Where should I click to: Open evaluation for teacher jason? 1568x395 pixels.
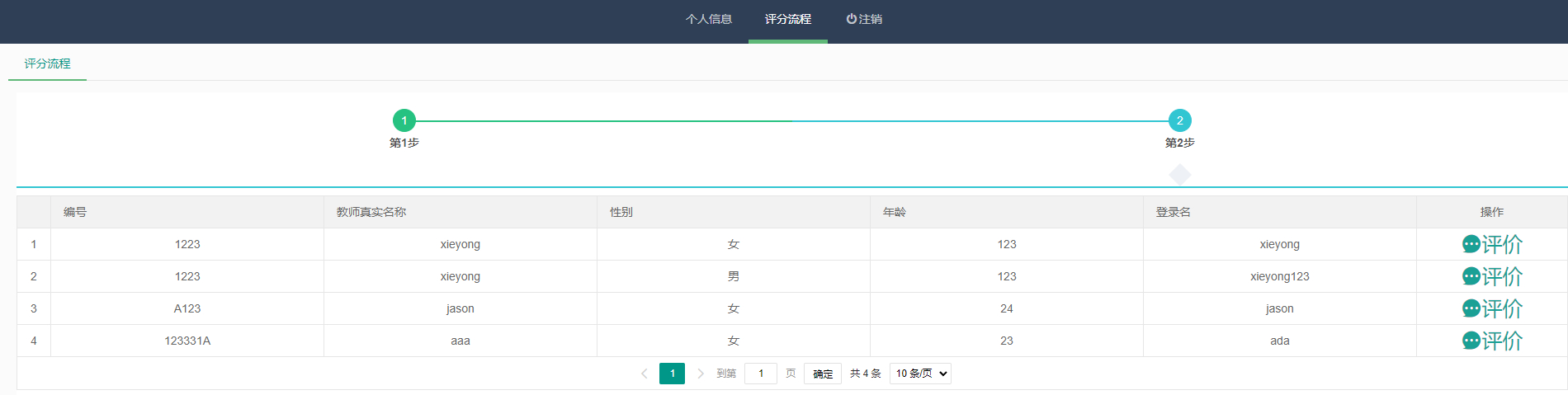pyautogui.click(x=1491, y=308)
